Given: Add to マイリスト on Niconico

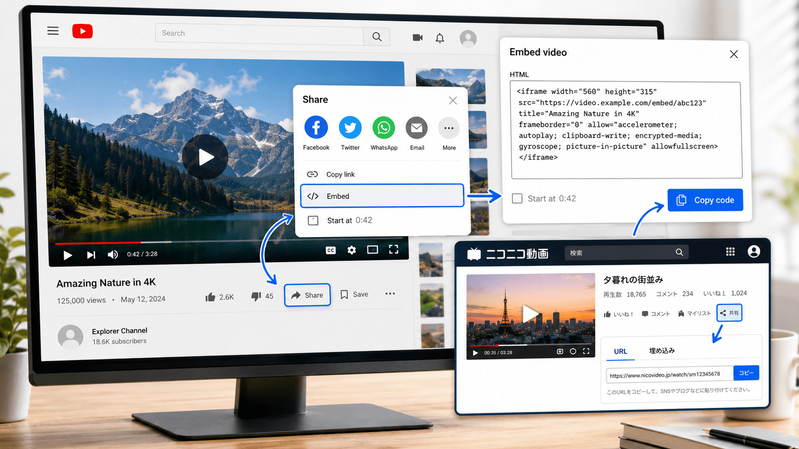Looking at the screenshot, I should (x=694, y=313).
